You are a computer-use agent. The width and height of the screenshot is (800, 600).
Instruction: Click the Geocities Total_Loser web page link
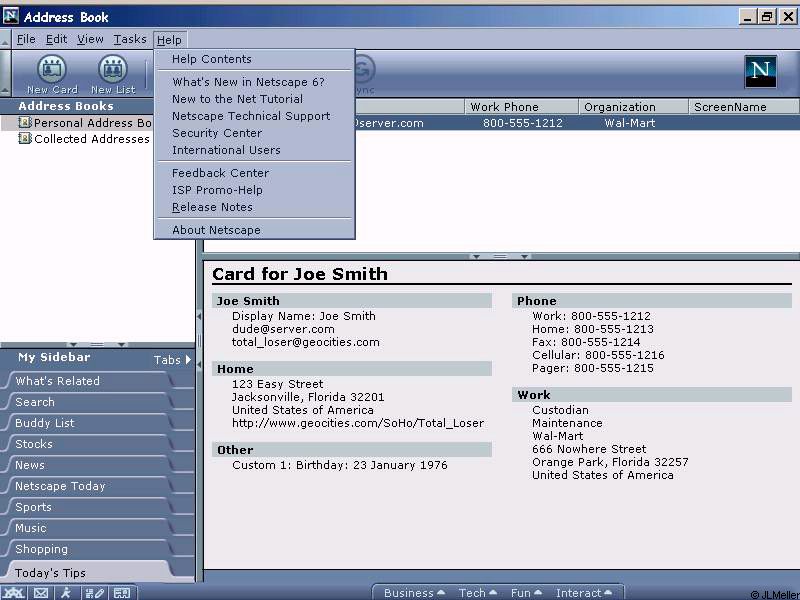pyautogui.click(x=358, y=423)
